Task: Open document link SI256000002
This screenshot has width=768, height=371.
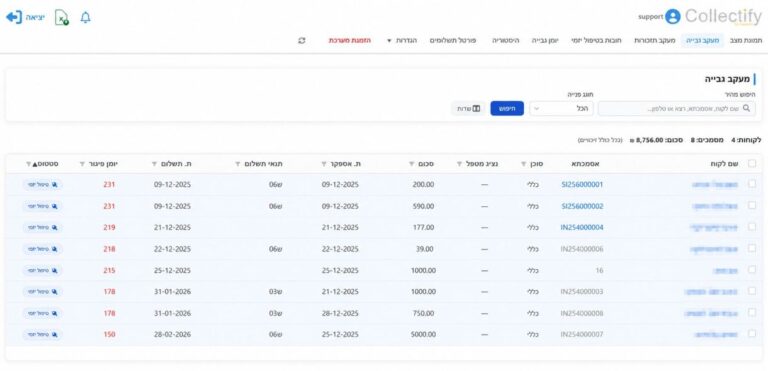Action: click(x=582, y=206)
